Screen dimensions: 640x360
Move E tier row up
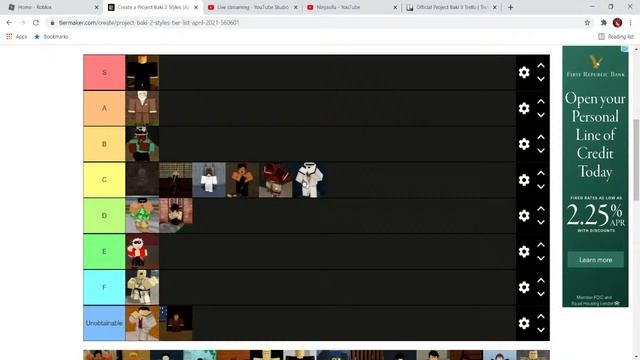(541, 244)
